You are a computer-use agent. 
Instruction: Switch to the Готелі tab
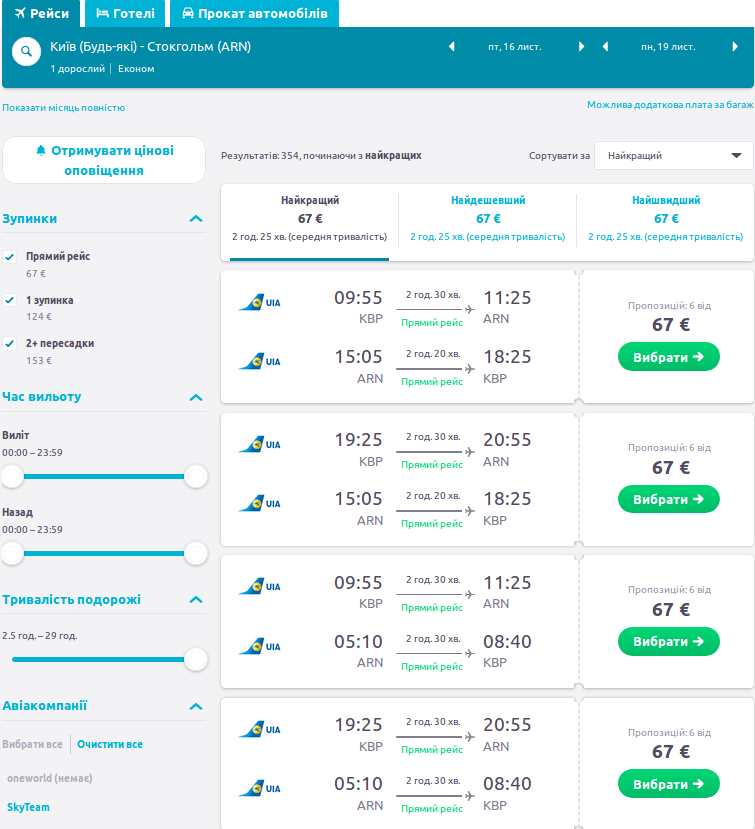125,14
